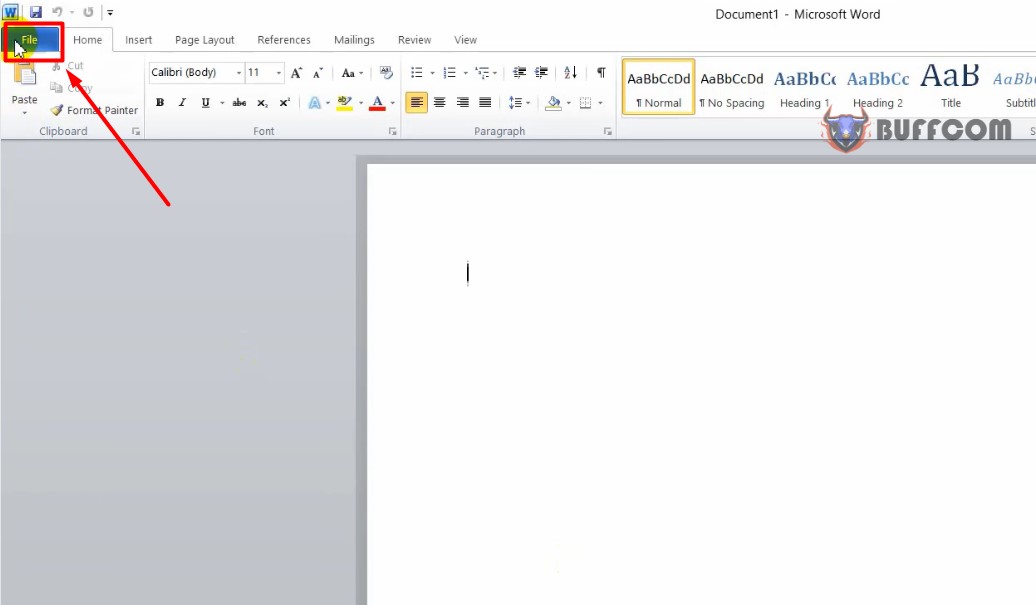Sort the selected text

570,73
